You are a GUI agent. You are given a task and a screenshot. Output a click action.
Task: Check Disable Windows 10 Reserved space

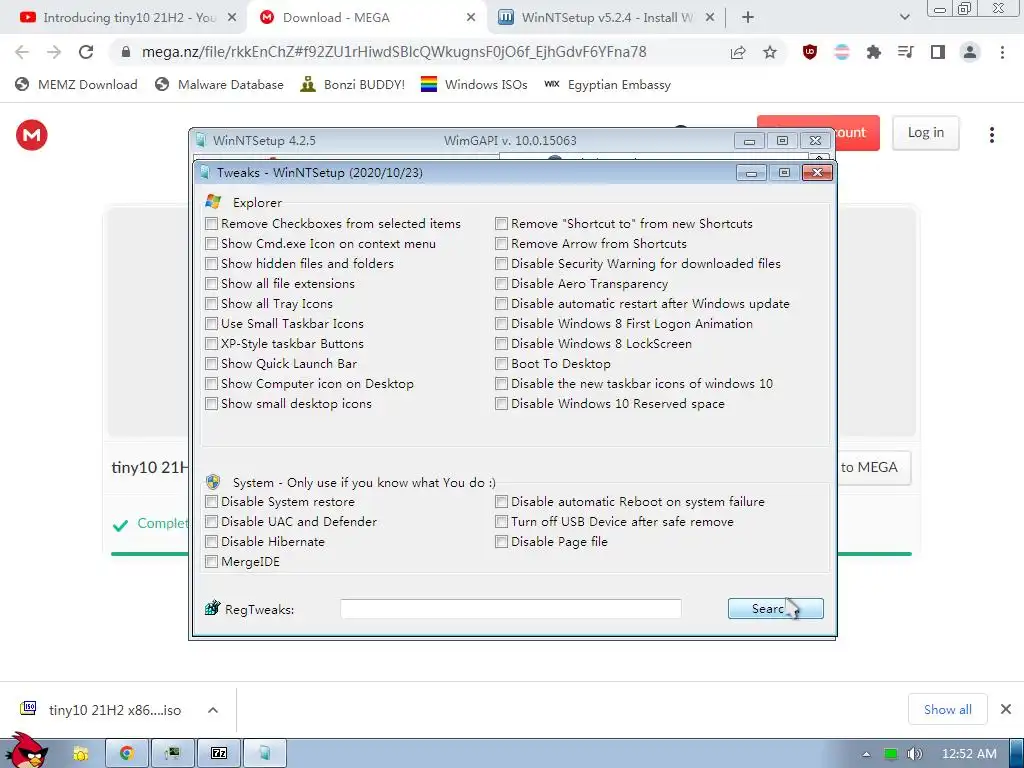pos(502,404)
